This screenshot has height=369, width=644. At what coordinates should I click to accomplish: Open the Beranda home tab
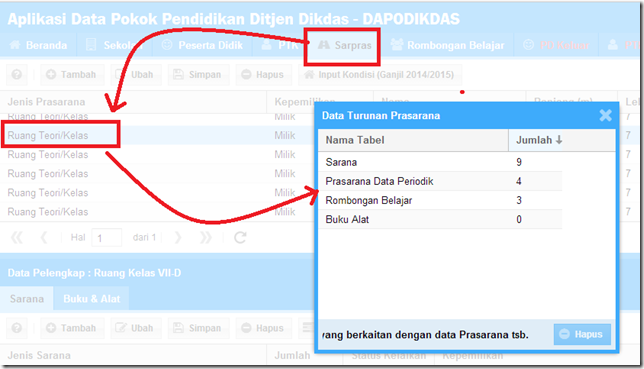[x=38, y=45]
